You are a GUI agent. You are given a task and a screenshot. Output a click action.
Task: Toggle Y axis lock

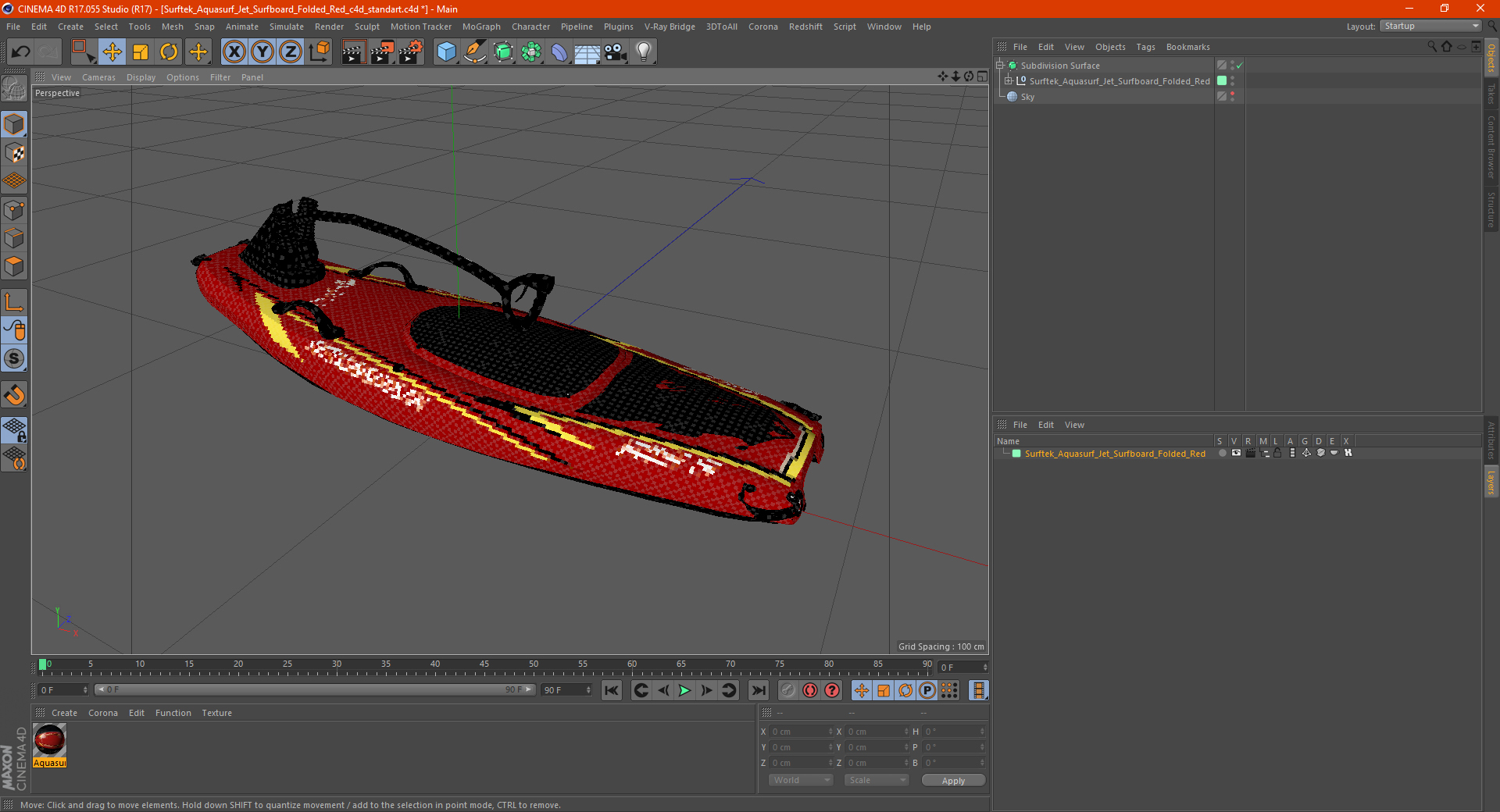pos(262,52)
